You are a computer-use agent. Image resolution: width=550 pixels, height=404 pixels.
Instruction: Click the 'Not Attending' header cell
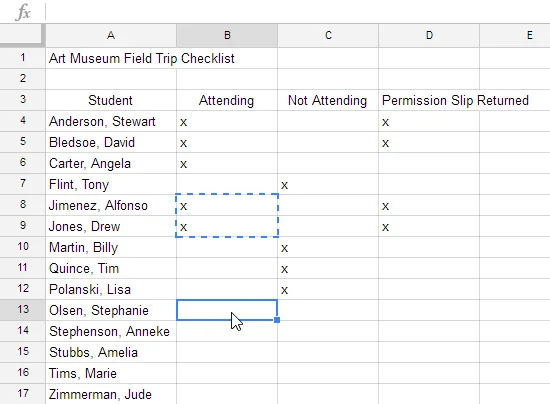click(328, 100)
